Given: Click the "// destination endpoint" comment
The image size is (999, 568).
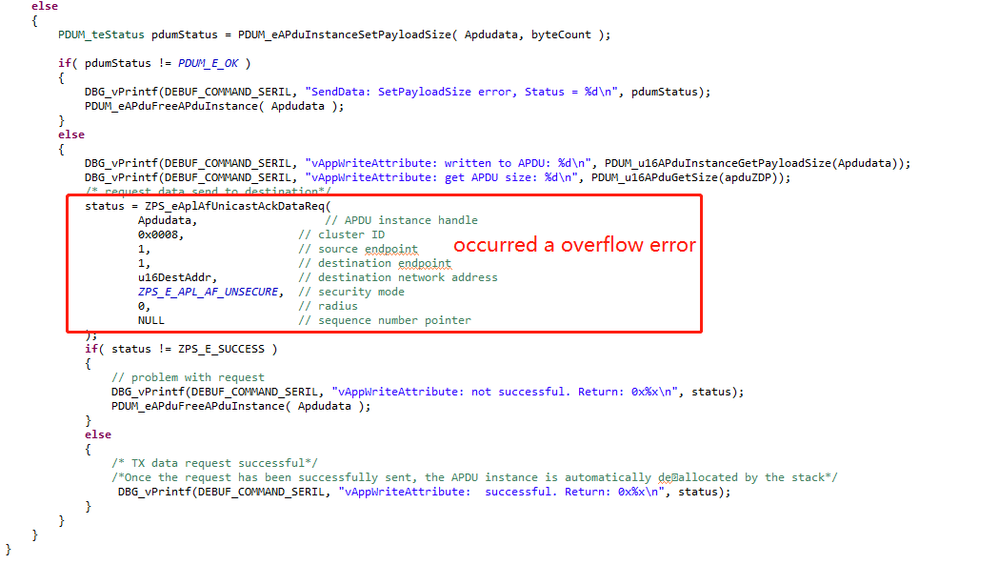Looking at the screenshot, I should coord(375,263).
